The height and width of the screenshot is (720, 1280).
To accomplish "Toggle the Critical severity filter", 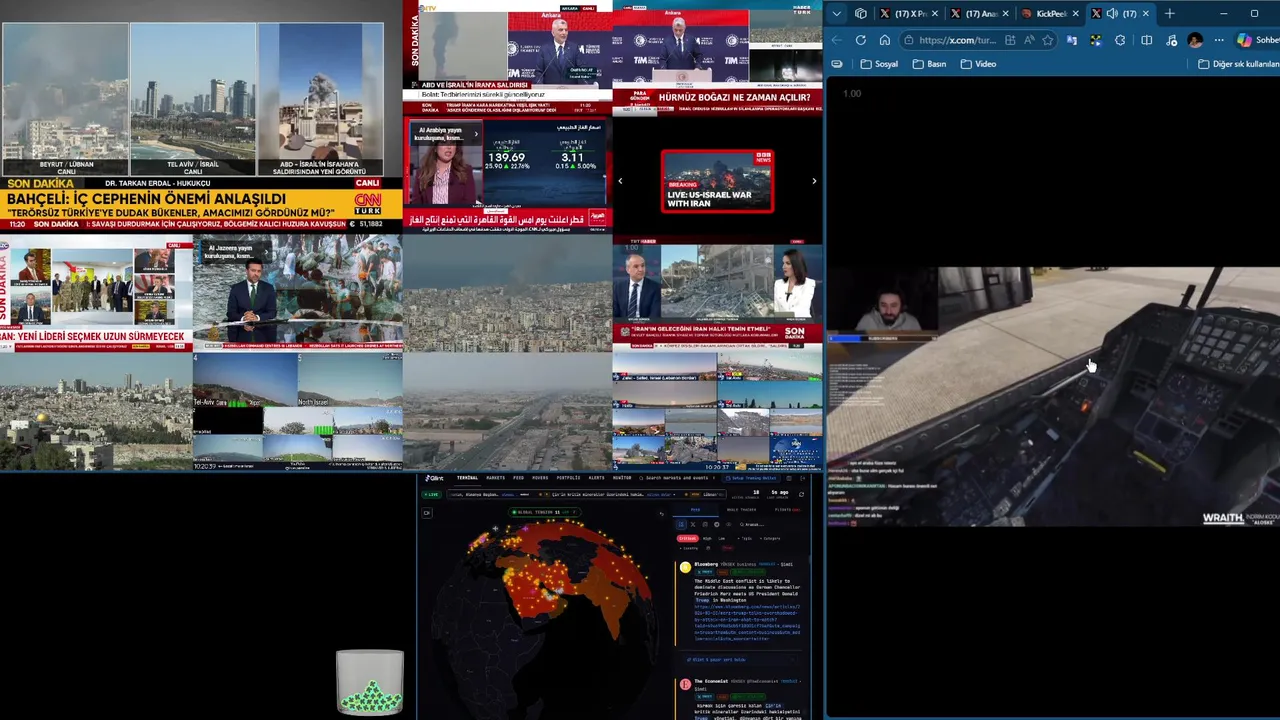I will coord(687,538).
